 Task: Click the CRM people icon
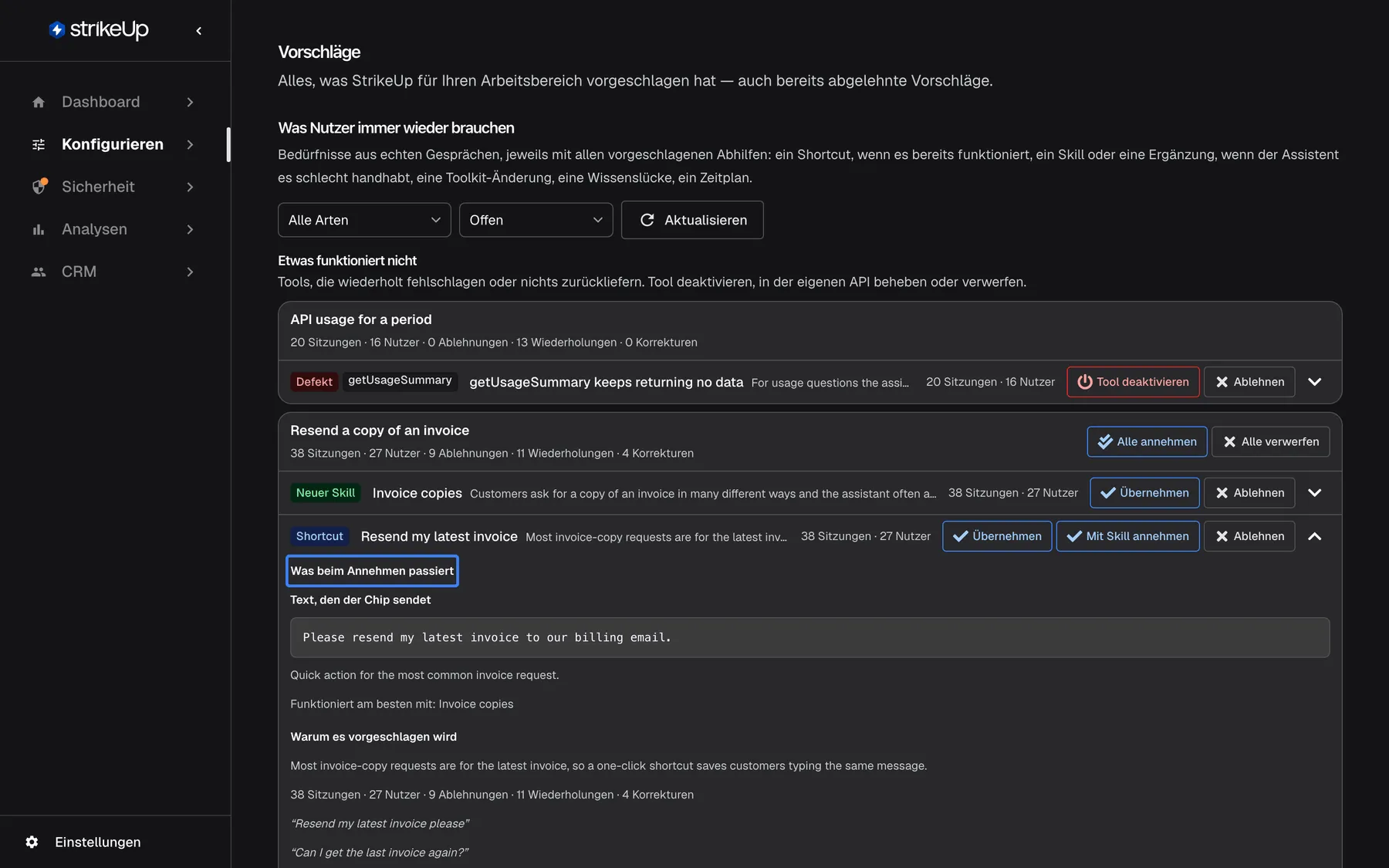pyautogui.click(x=39, y=272)
